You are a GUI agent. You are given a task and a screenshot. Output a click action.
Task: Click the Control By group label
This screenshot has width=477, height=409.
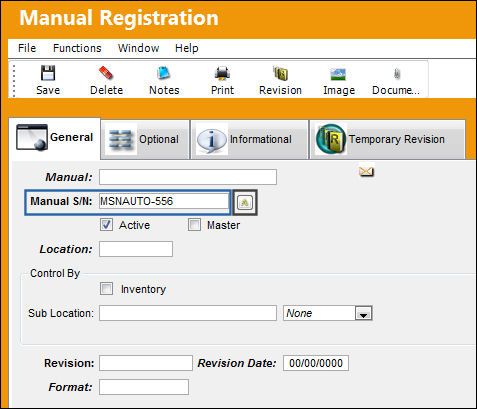(55, 273)
